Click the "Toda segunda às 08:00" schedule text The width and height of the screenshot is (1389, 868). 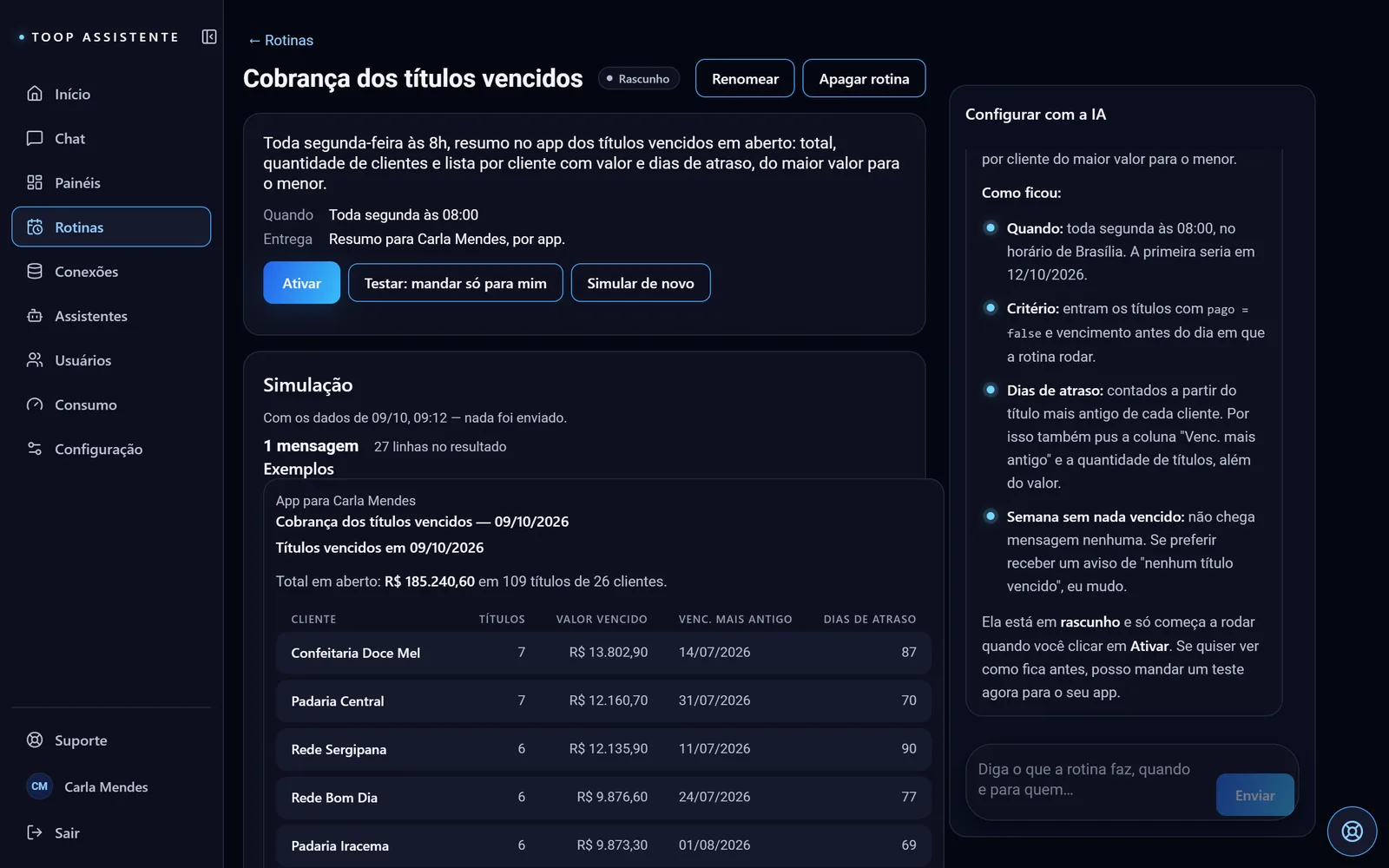pyautogui.click(x=404, y=214)
